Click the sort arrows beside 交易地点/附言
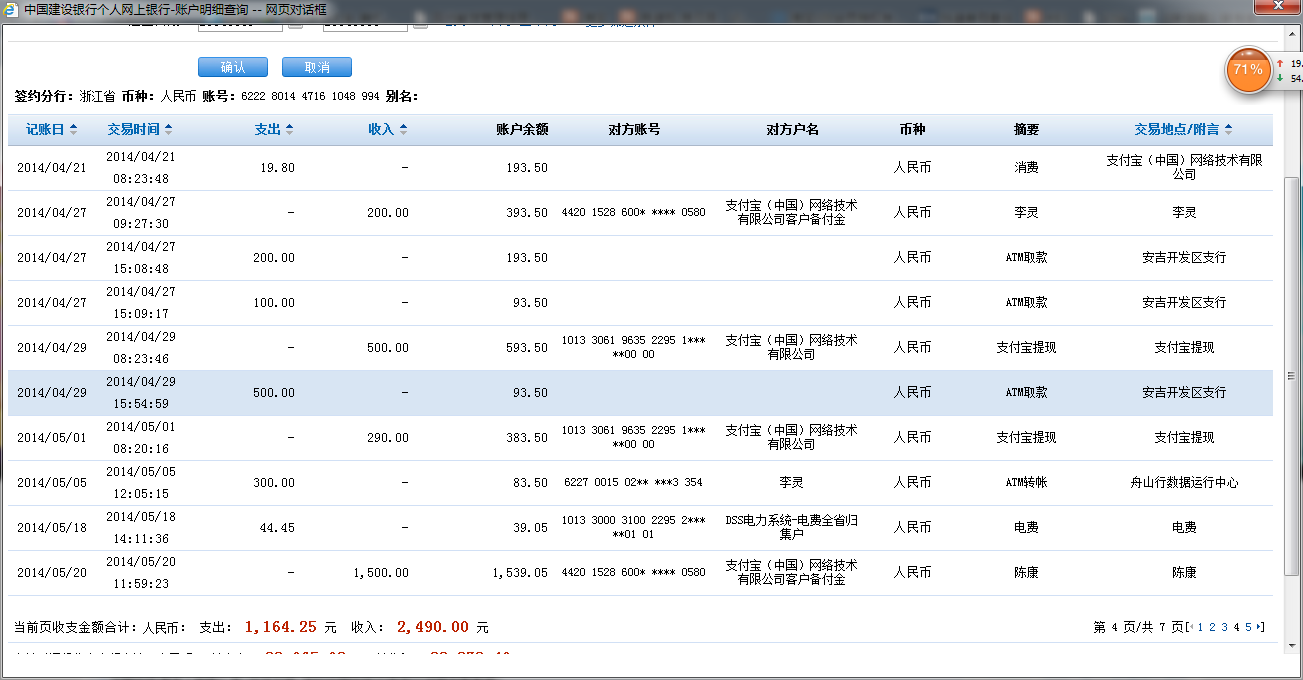 pyautogui.click(x=1228, y=130)
